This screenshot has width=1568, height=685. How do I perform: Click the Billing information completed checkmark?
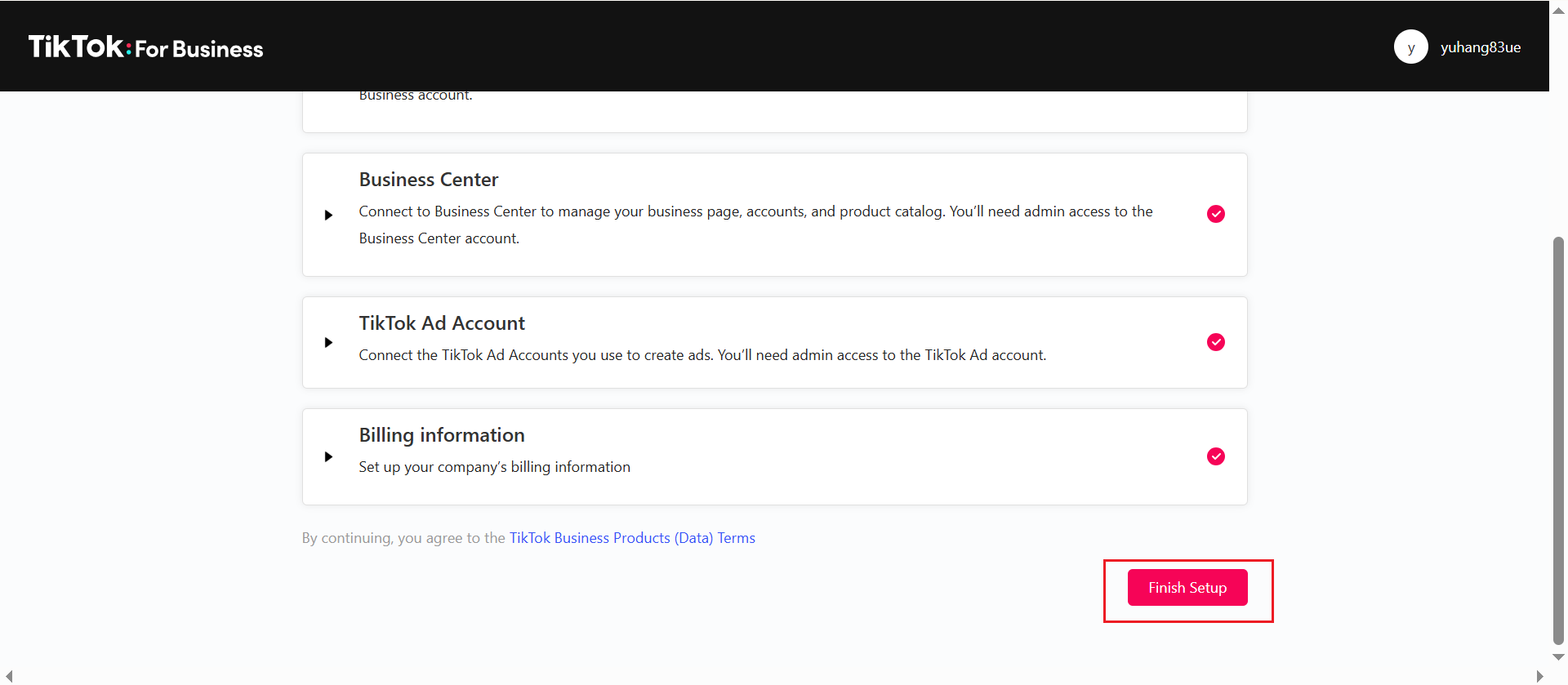tap(1215, 456)
